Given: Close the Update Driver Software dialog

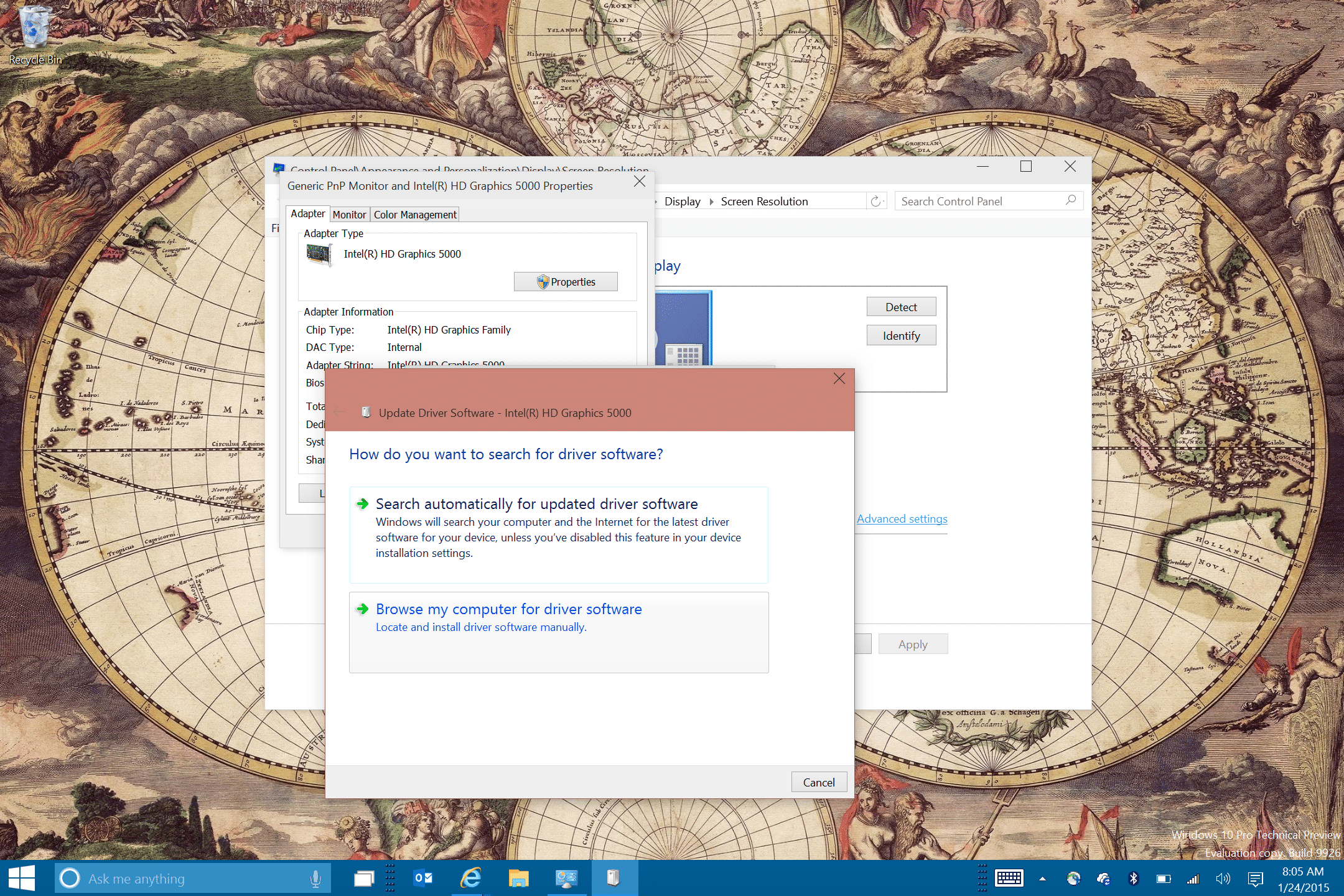Looking at the screenshot, I should click(839, 378).
